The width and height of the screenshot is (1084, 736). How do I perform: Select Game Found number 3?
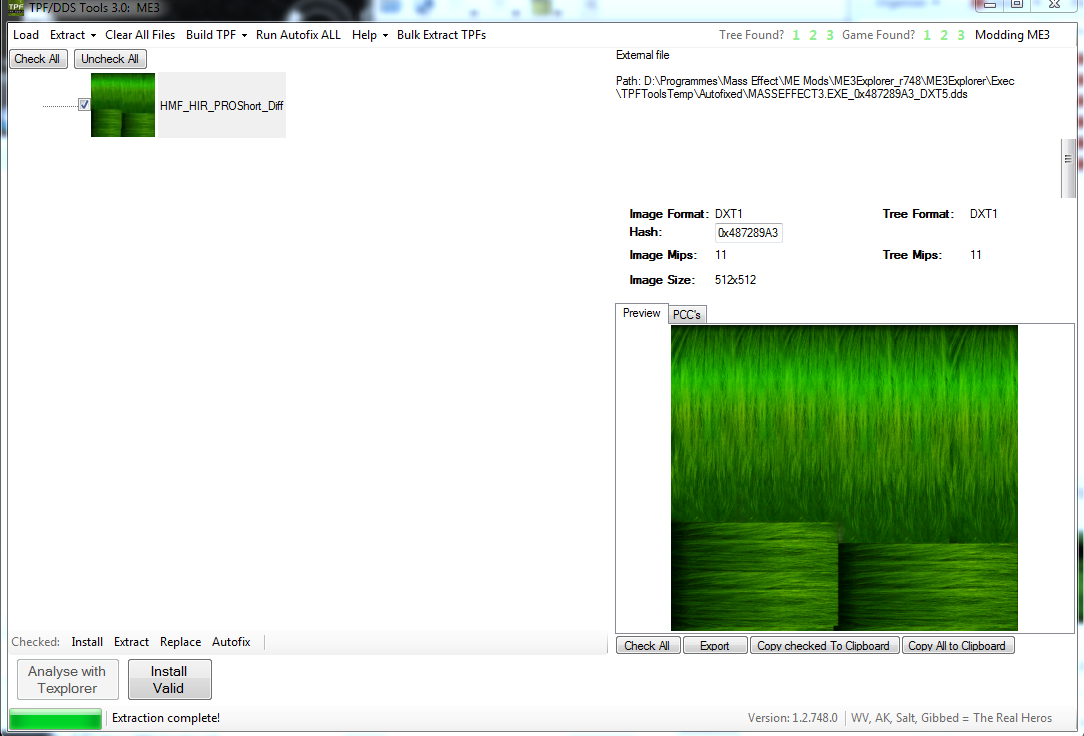[x=961, y=35]
